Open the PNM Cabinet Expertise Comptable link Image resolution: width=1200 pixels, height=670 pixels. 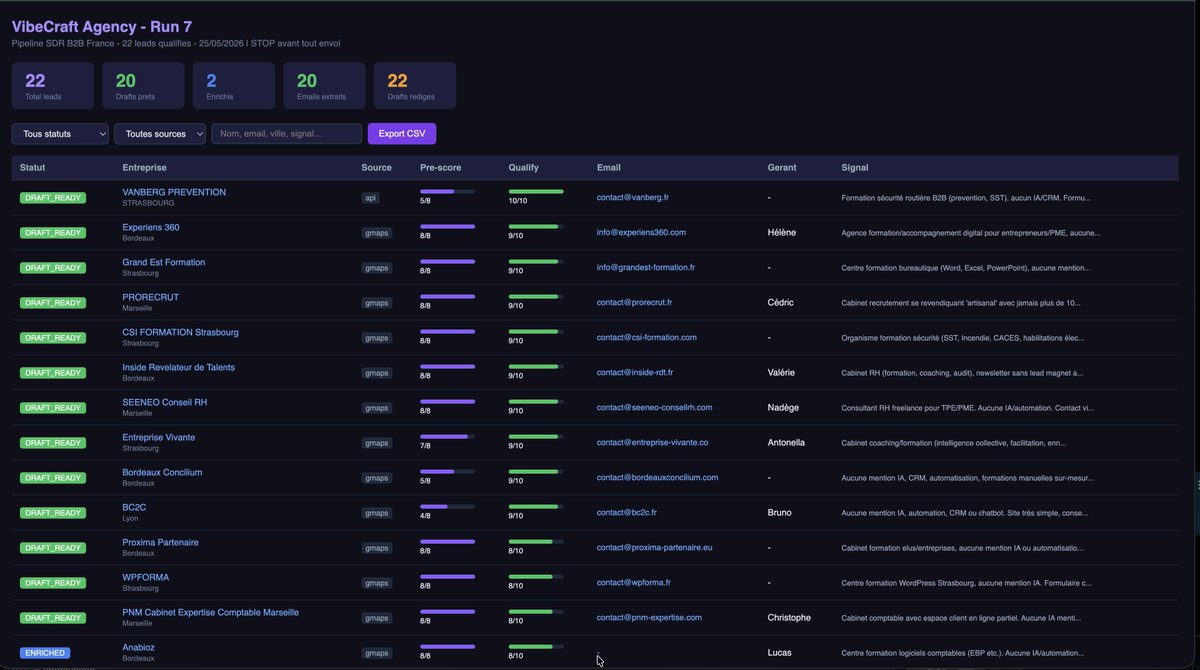point(211,612)
